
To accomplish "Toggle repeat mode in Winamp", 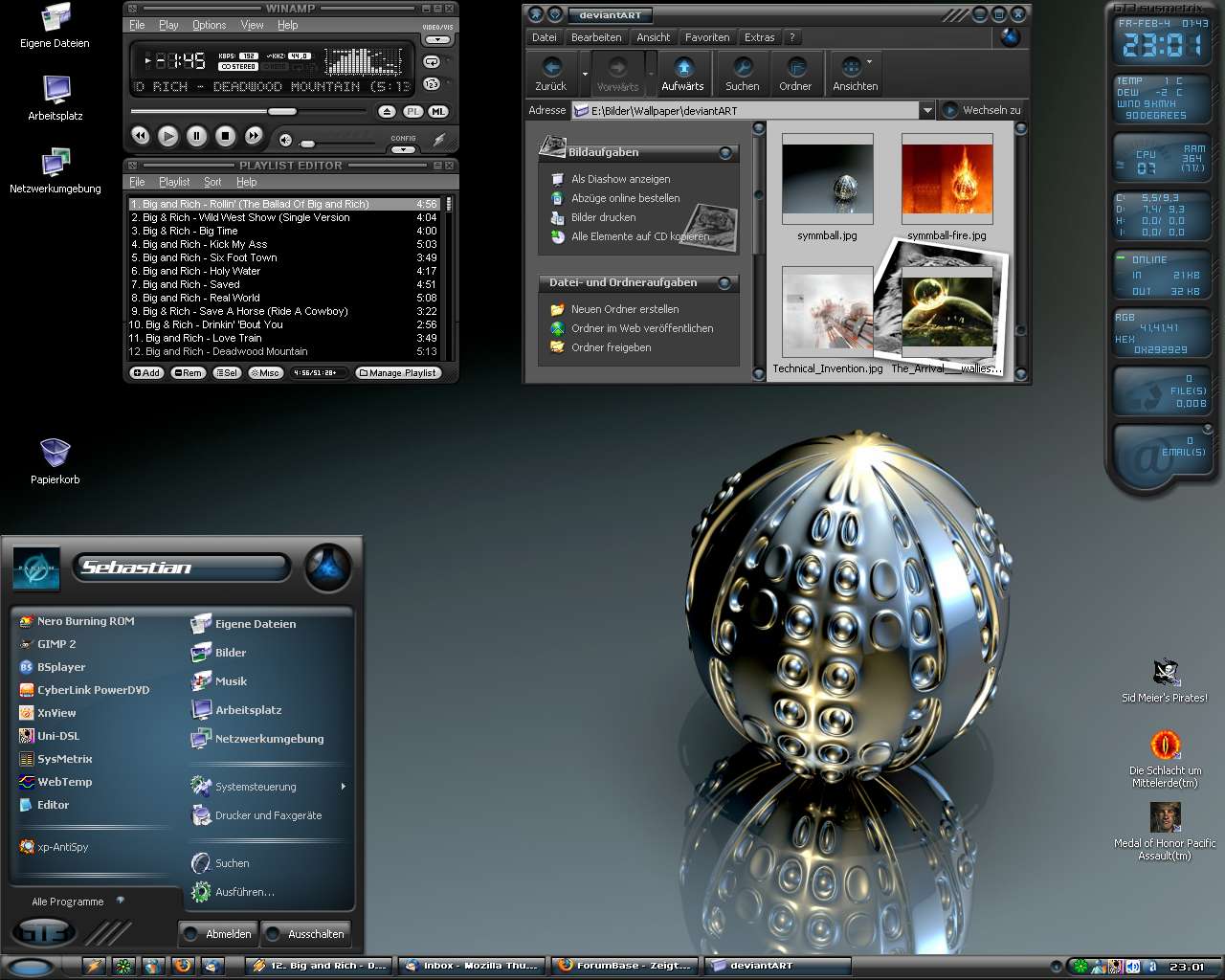I will tap(432, 61).
